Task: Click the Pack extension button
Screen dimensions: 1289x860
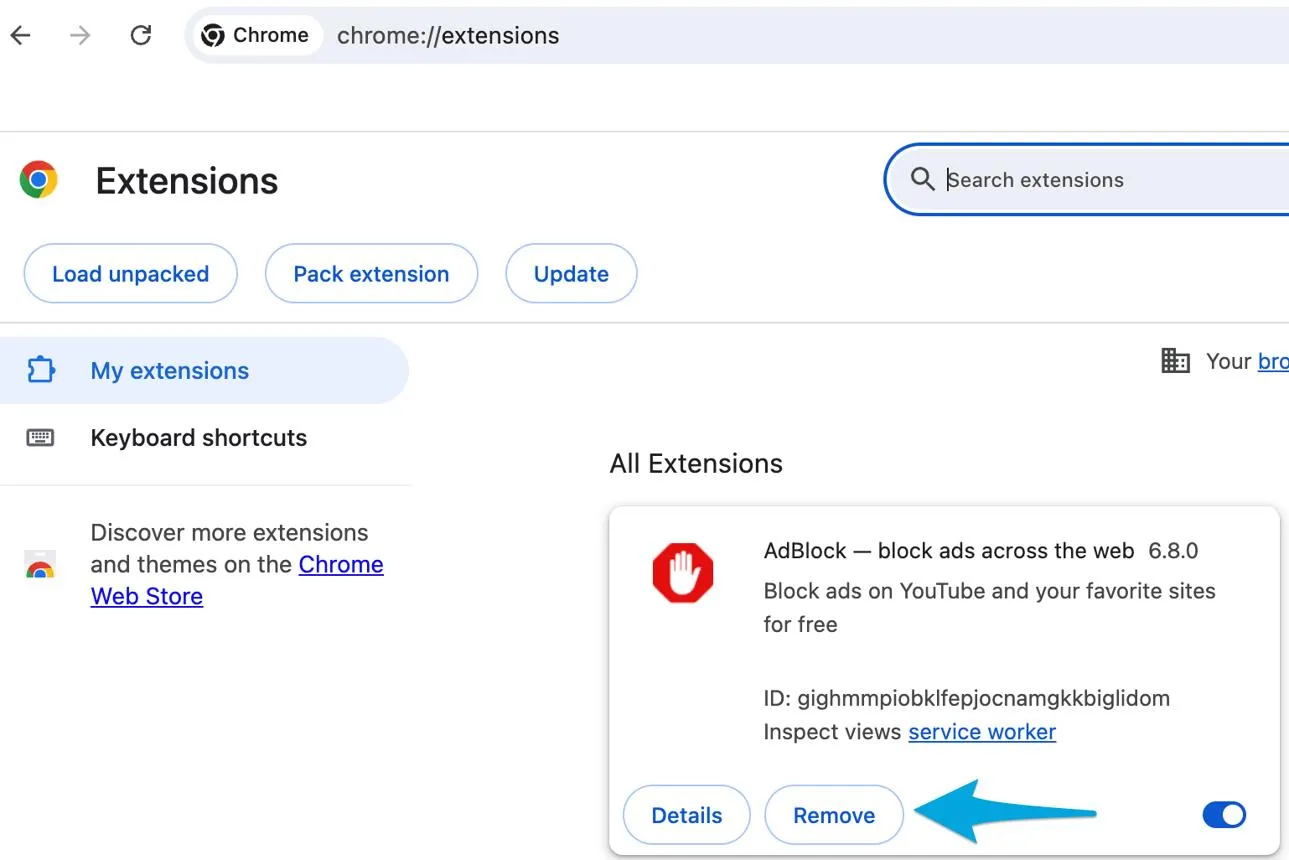Action: (371, 274)
